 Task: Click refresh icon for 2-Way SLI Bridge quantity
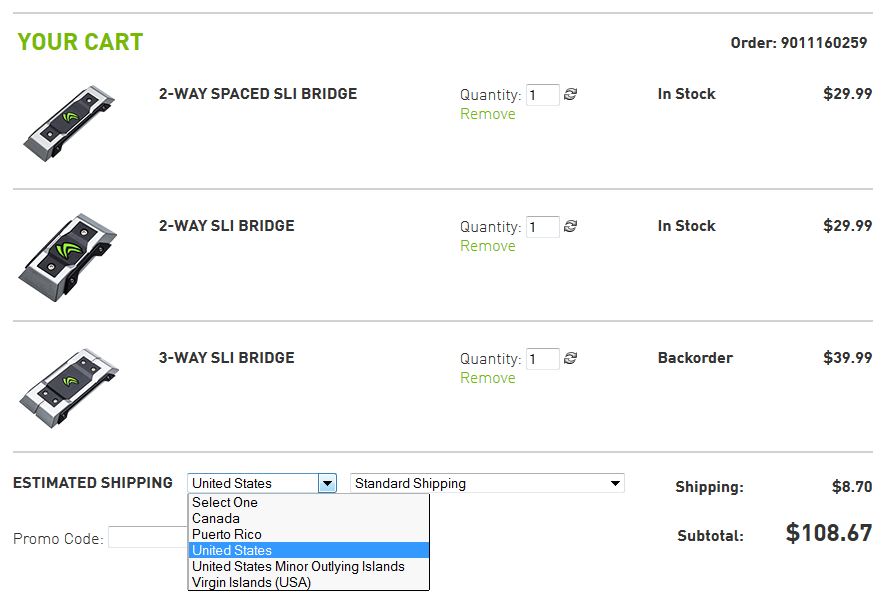point(571,226)
